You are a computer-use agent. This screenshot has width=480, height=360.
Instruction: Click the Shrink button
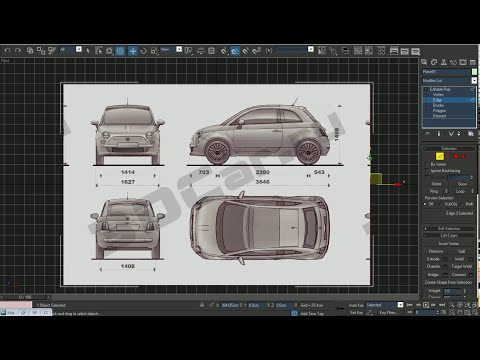(436, 184)
